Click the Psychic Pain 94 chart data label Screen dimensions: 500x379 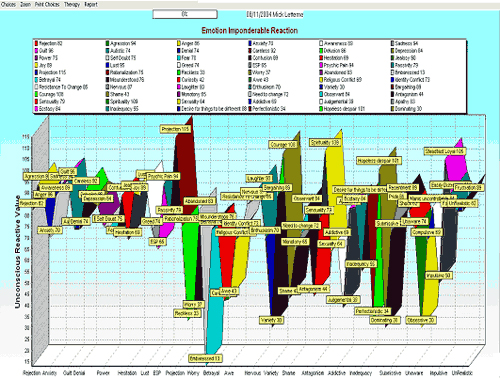(x=163, y=176)
